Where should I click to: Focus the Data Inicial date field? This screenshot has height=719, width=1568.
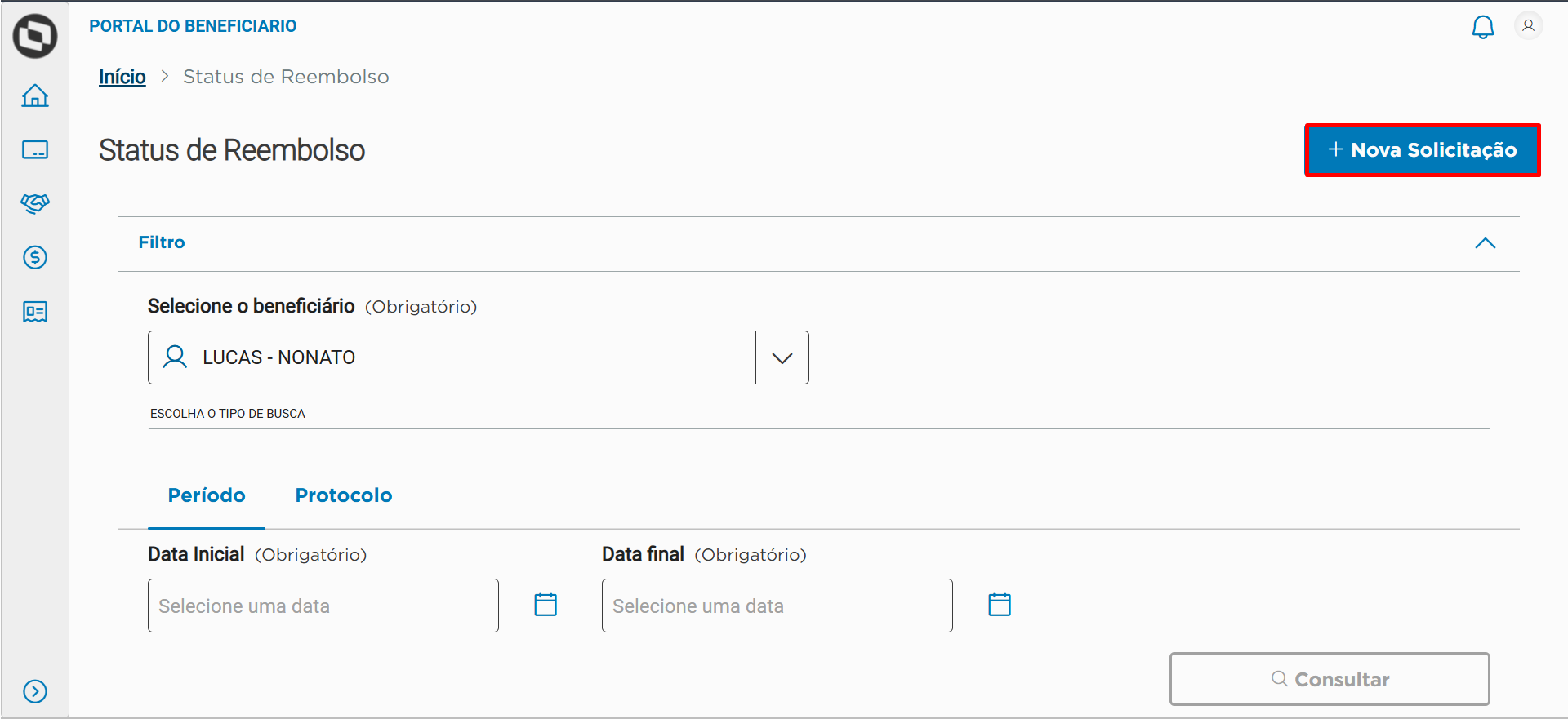(x=323, y=606)
